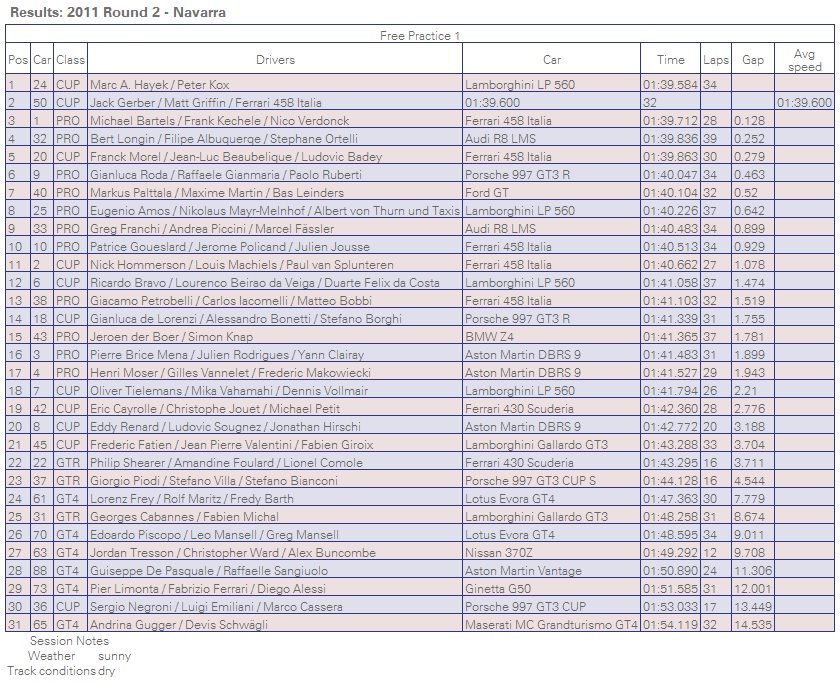Click the "Results: 2011 Round 2 - Navarra" heading
840x684 pixels.
click(x=117, y=13)
